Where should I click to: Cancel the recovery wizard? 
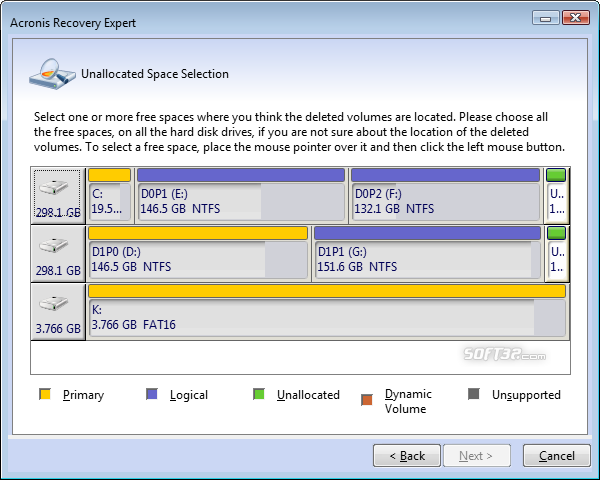tap(556, 456)
